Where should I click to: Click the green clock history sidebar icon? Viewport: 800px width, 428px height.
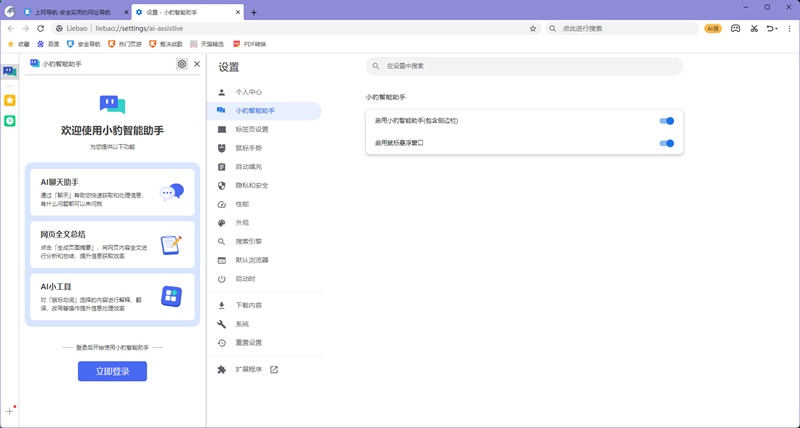click(x=10, y=121)
